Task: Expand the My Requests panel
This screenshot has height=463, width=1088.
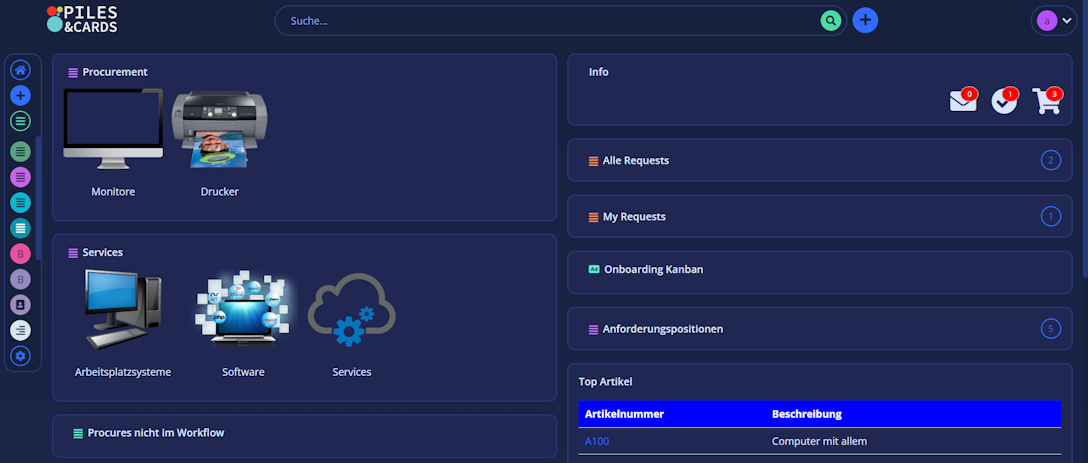Action: click(x=634, y=217)
